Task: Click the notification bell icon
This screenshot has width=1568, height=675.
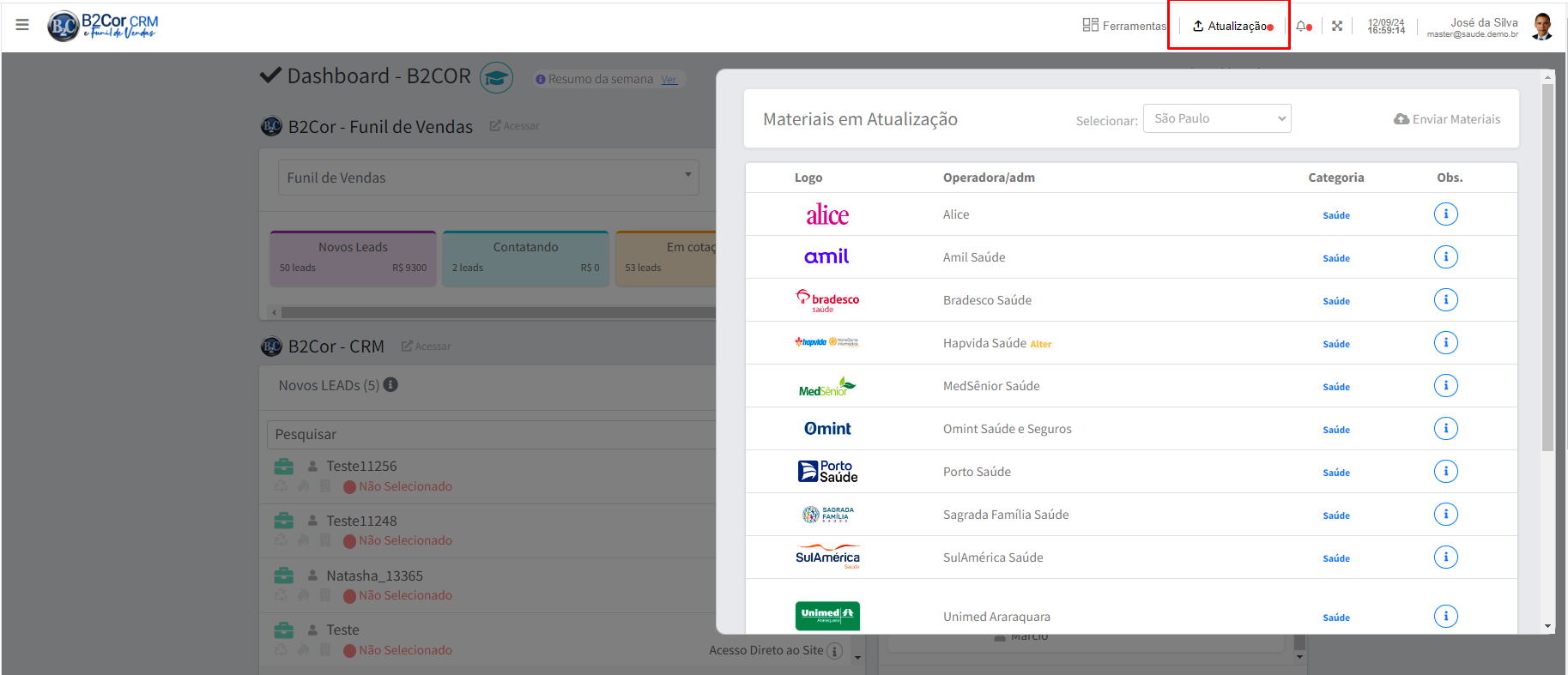Action: coord(1303,26)
